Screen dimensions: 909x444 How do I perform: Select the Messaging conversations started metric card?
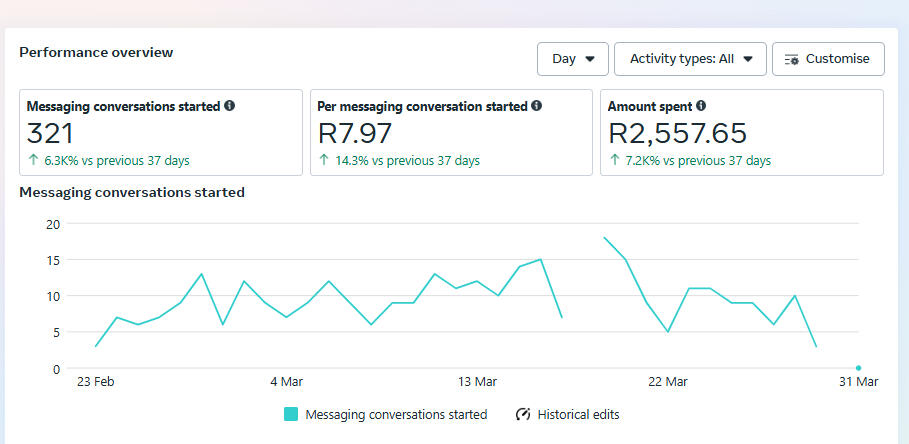(161, 132)
